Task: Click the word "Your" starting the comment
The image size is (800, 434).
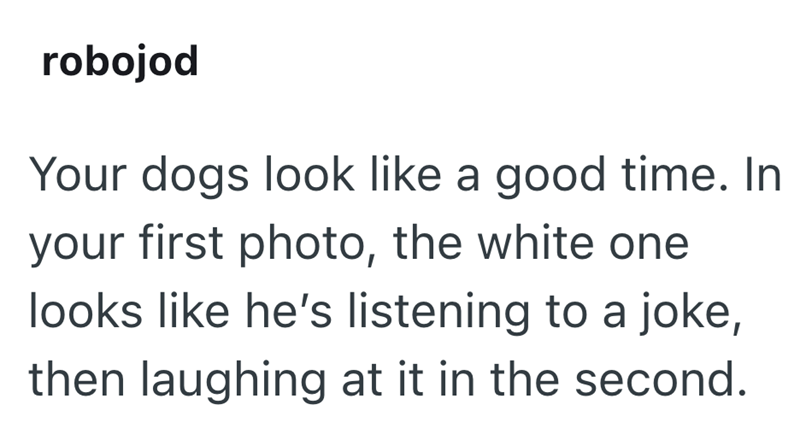Action: click(78, 174)
